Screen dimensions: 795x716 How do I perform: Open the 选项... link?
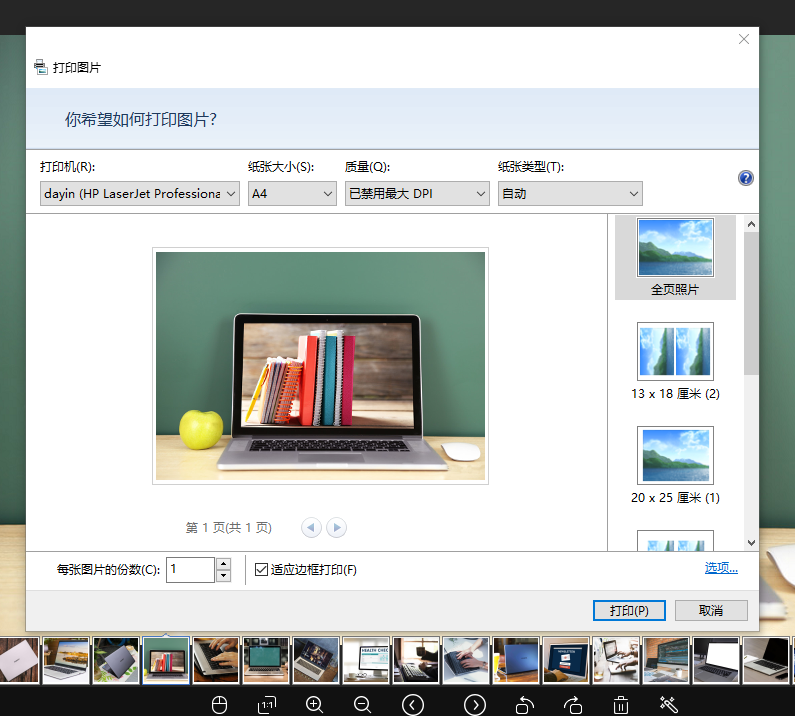pyautogui.click(x=721, y=568)
